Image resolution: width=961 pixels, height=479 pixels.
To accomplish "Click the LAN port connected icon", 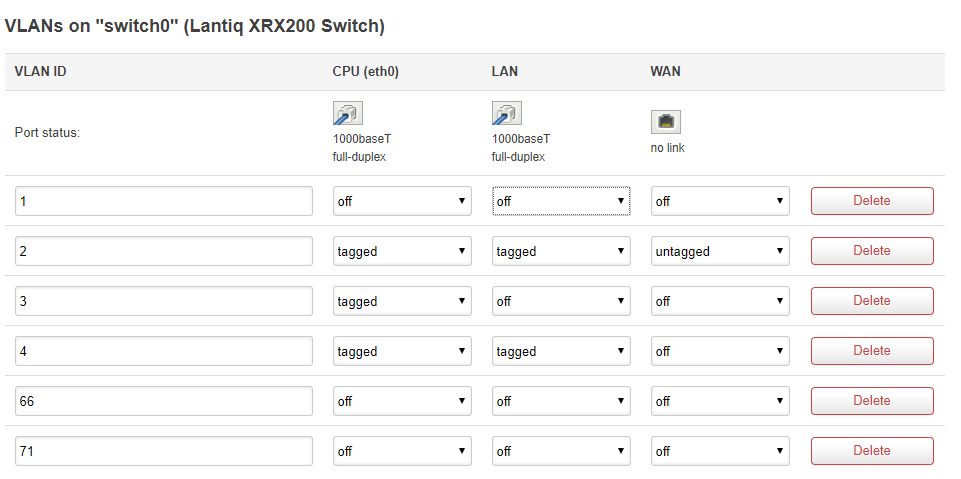I will coord(507,113).
